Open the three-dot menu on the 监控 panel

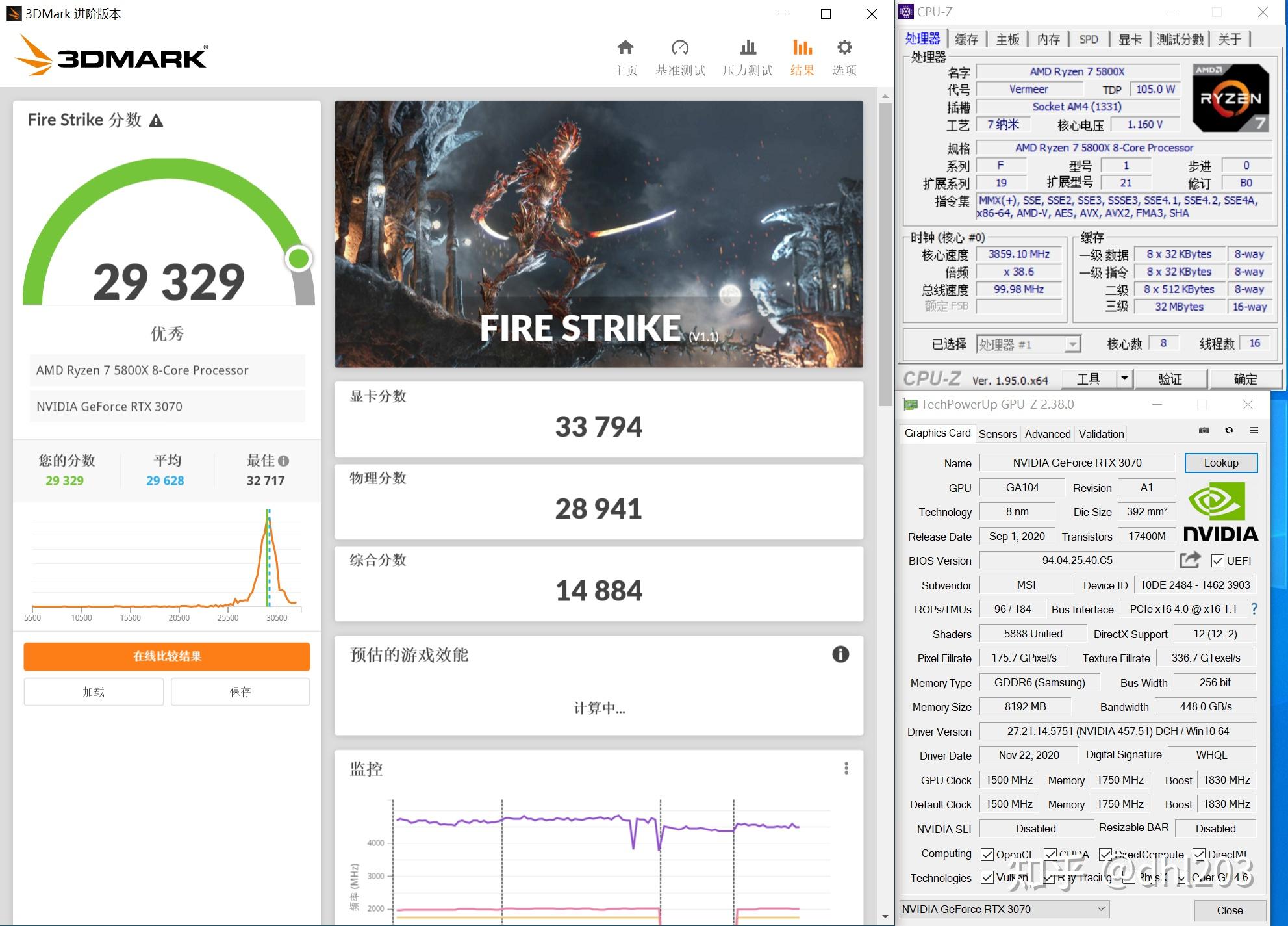(846, 768)
